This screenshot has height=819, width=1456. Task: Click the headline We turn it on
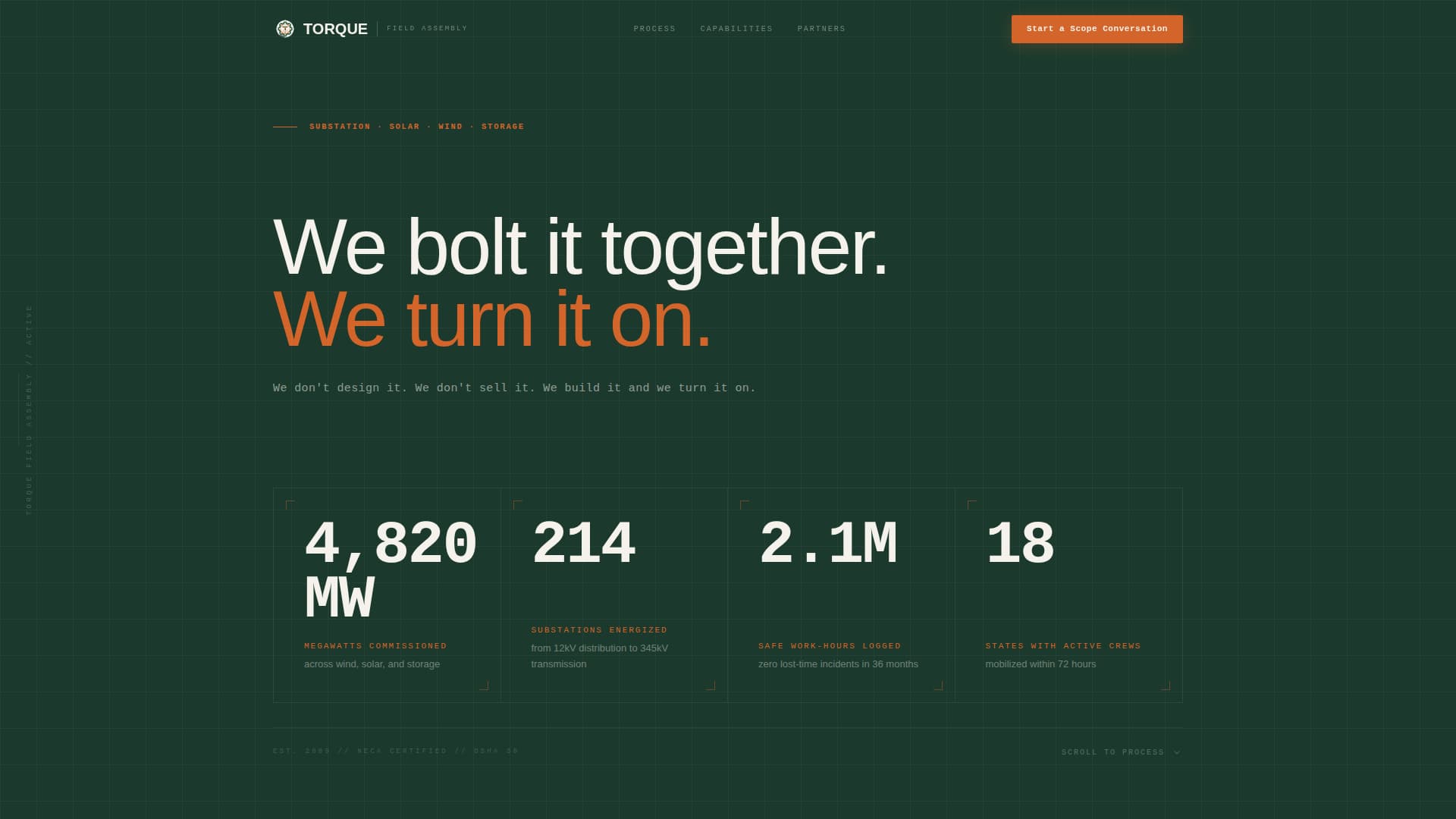493,318
